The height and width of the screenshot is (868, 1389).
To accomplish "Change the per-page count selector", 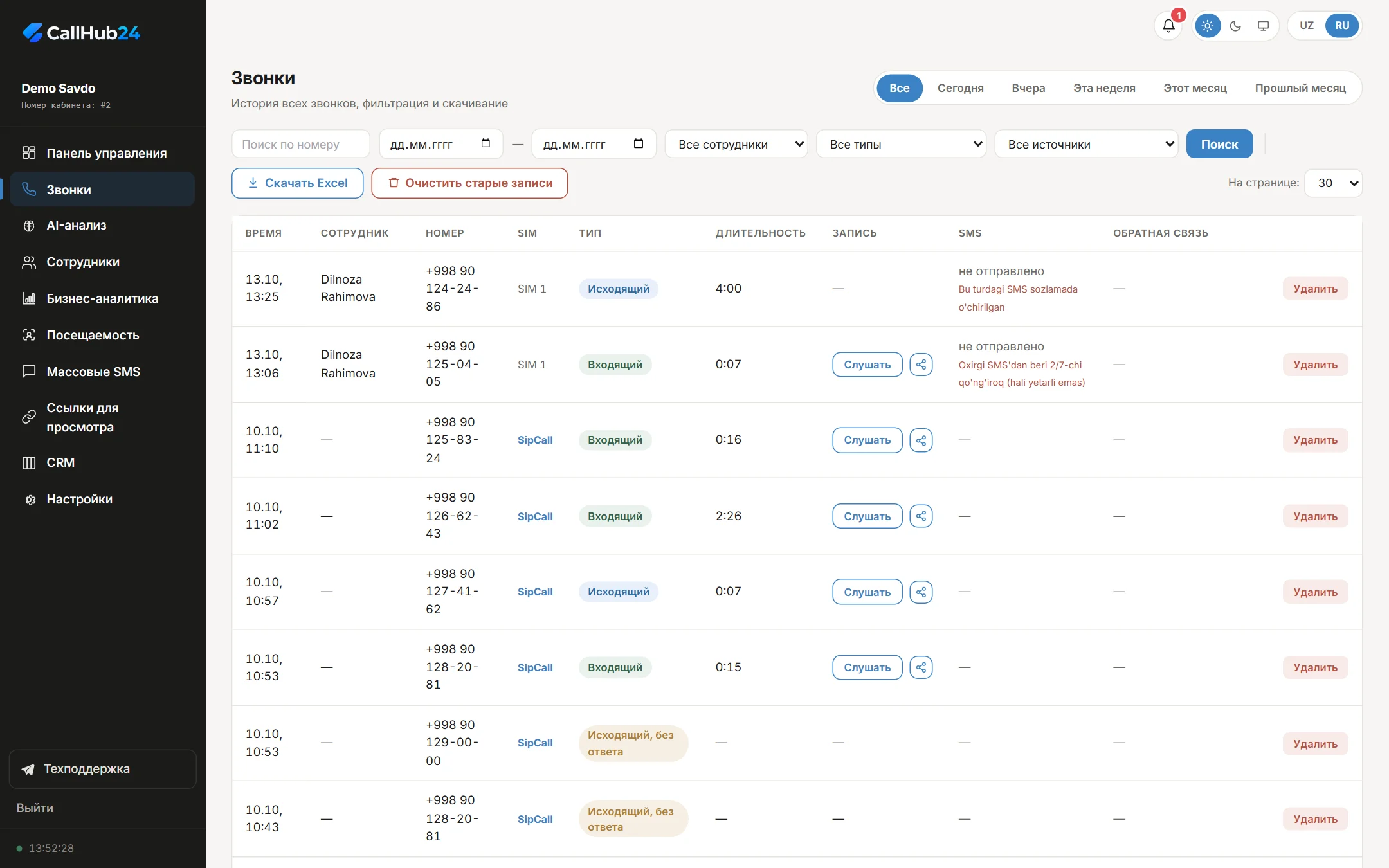I will coord(1333,183).
